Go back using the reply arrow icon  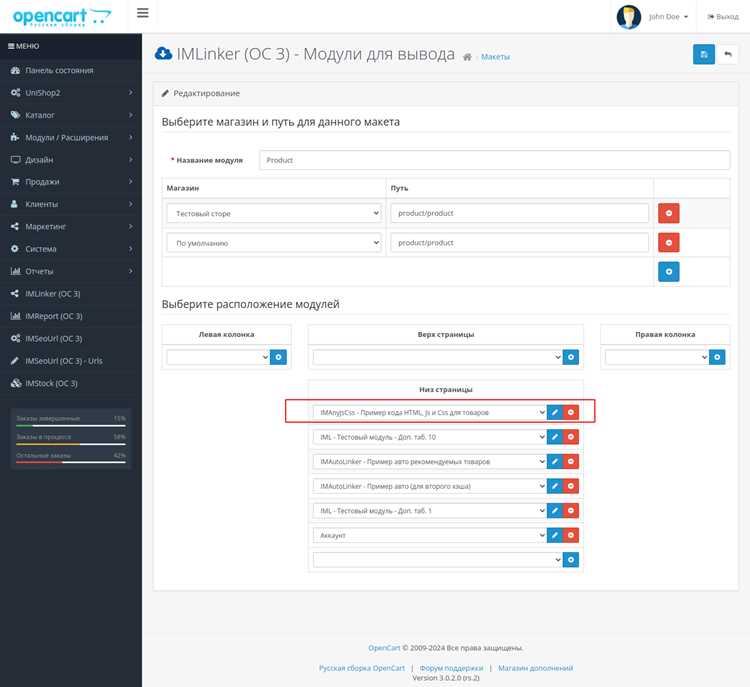[728, 54]
